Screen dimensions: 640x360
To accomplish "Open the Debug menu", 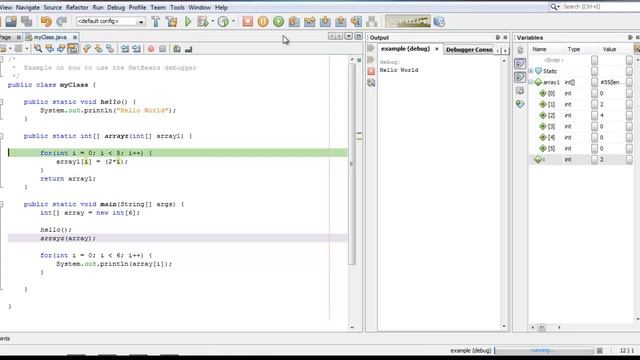I will pos(116,7).
